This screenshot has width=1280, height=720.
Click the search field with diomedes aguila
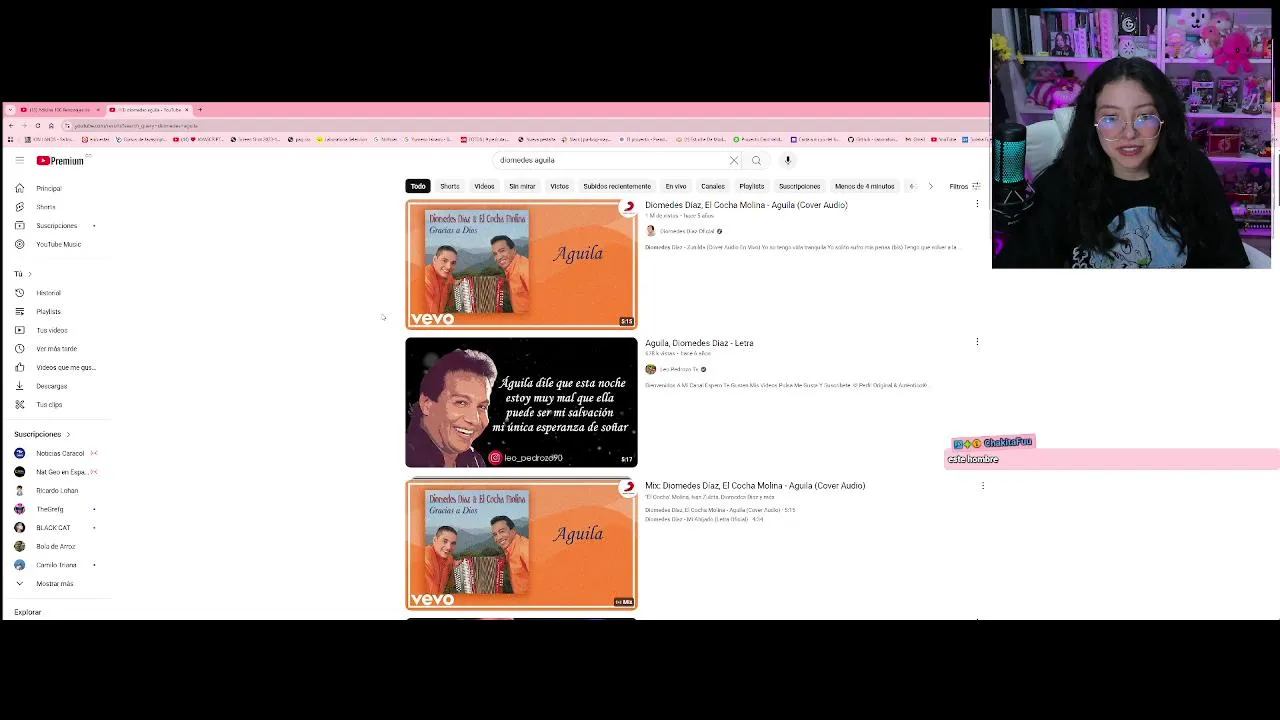coord(610,160)
